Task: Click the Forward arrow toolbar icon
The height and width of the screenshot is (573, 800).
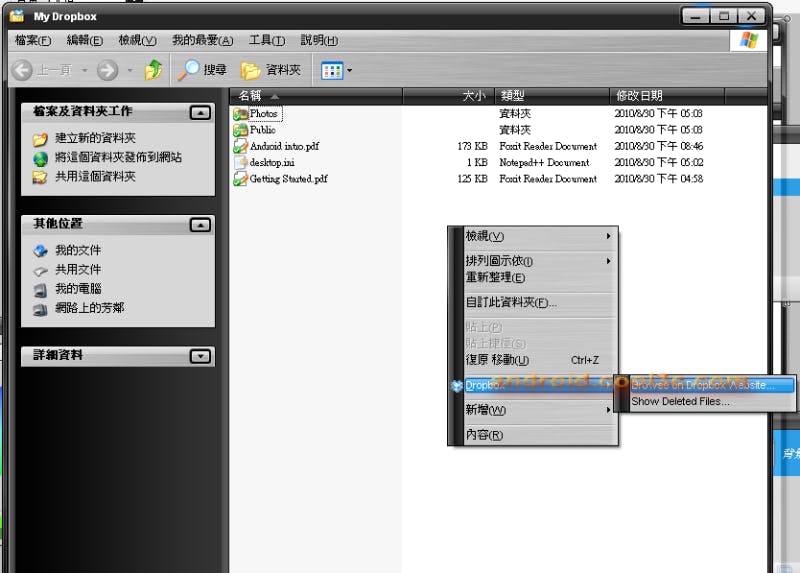Action: click(x=108, y=70)
